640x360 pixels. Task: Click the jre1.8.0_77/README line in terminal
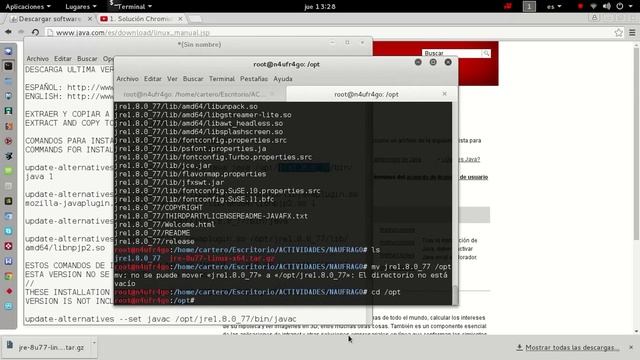point(153,233)
